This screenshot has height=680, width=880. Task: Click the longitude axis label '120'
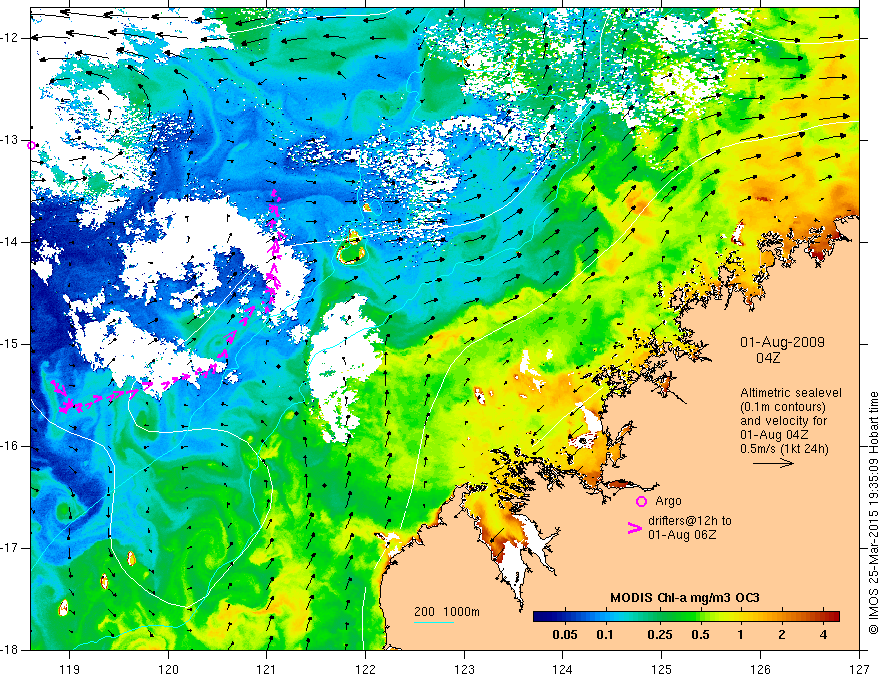click(x=168, y=669)
